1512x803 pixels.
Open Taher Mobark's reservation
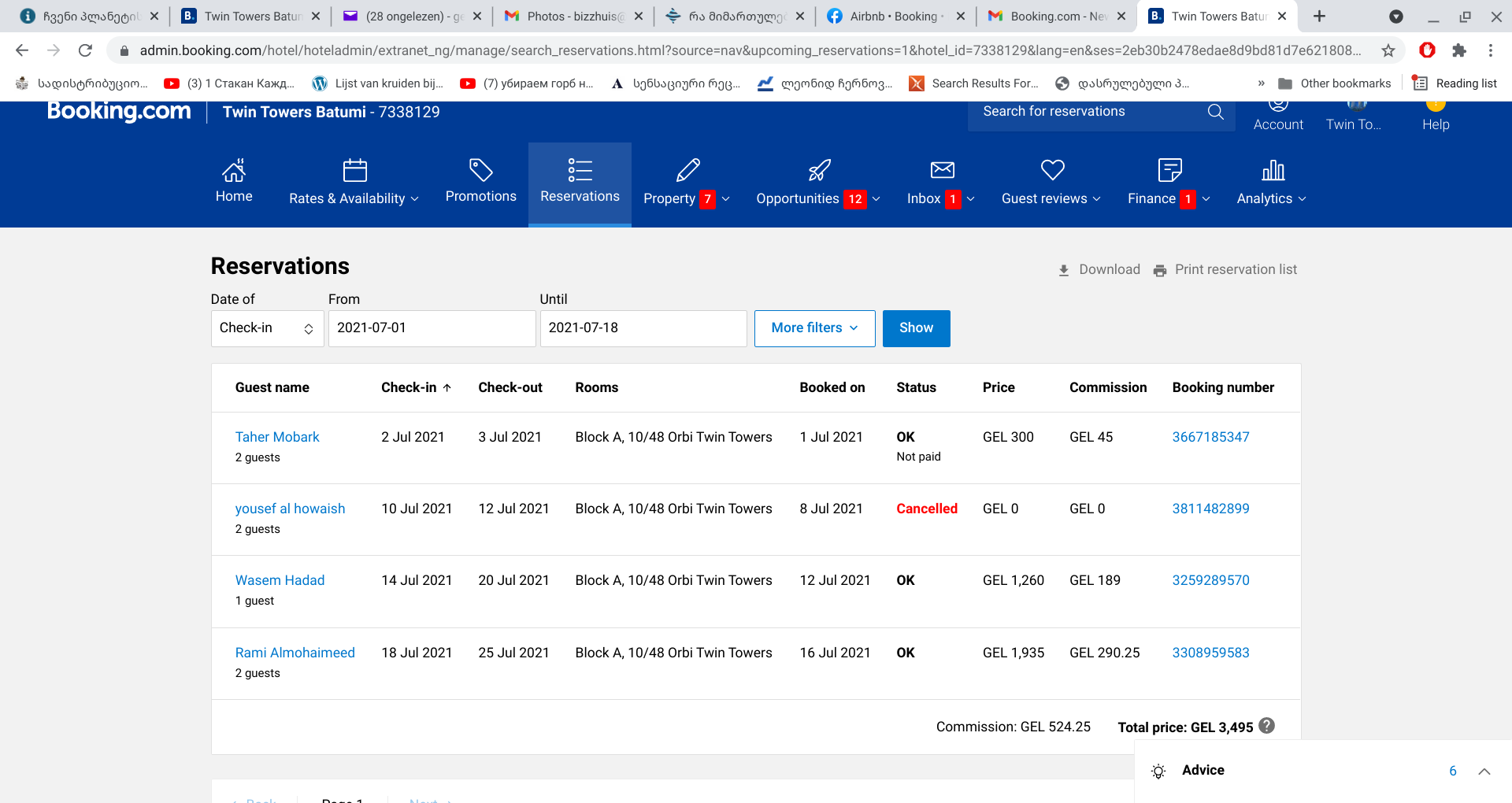click(277, 437)
